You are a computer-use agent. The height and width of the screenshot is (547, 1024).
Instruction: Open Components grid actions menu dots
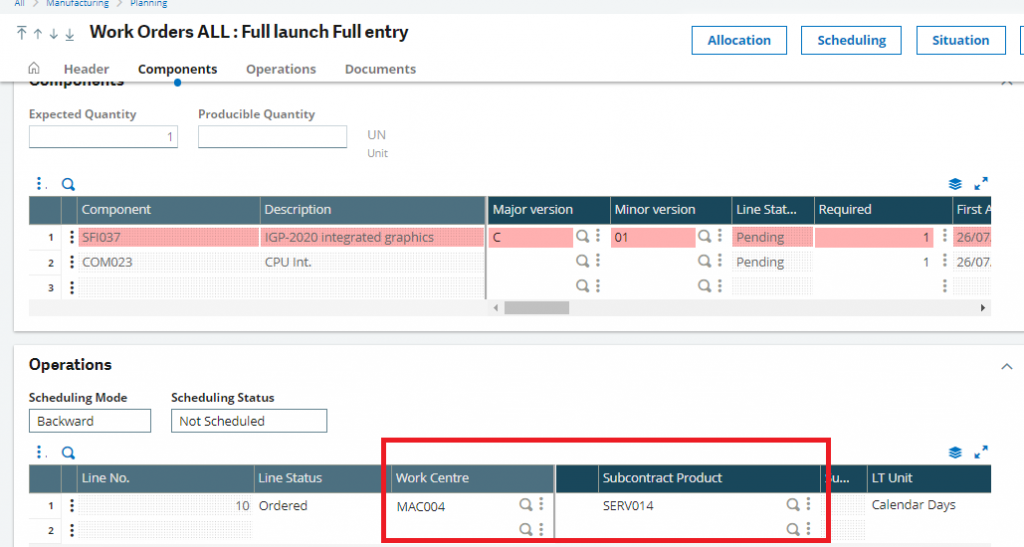pos(40,183)
